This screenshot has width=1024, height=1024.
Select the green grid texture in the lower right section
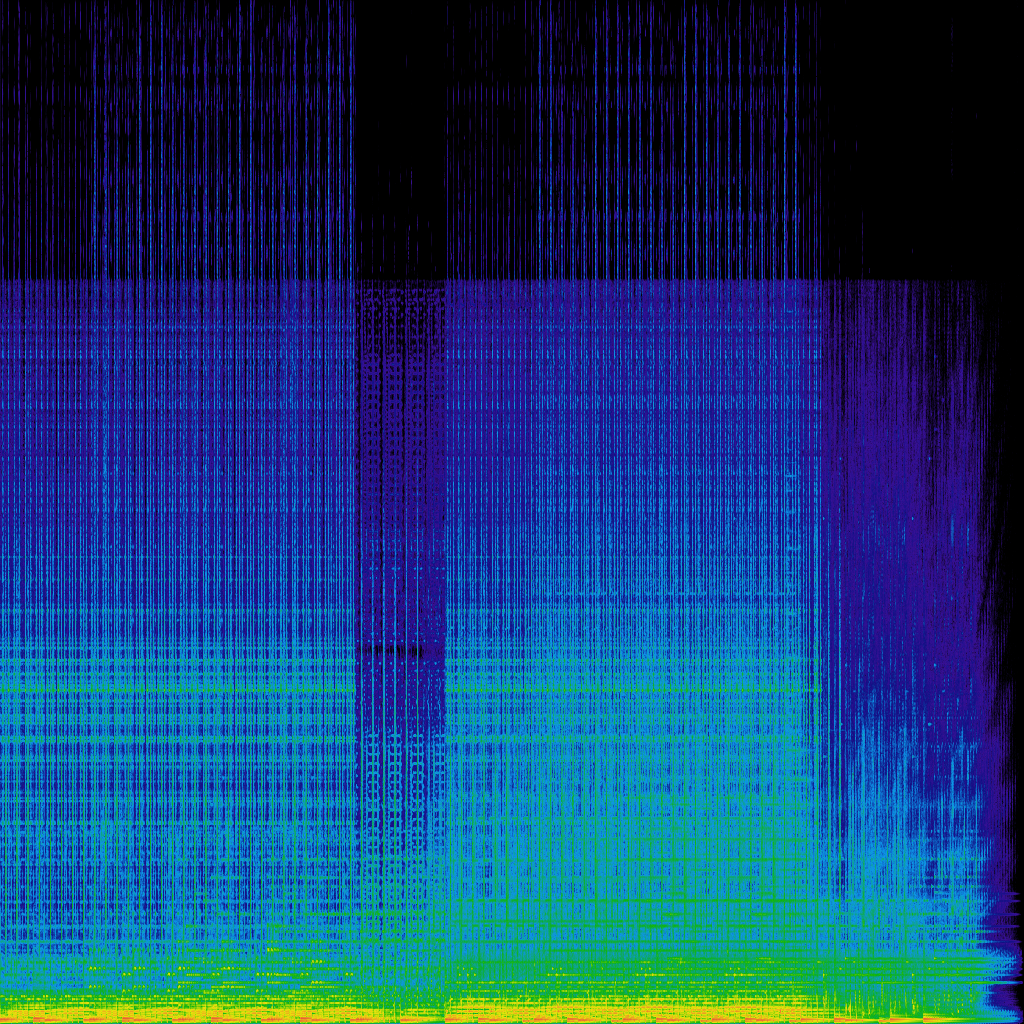[650, 900]
